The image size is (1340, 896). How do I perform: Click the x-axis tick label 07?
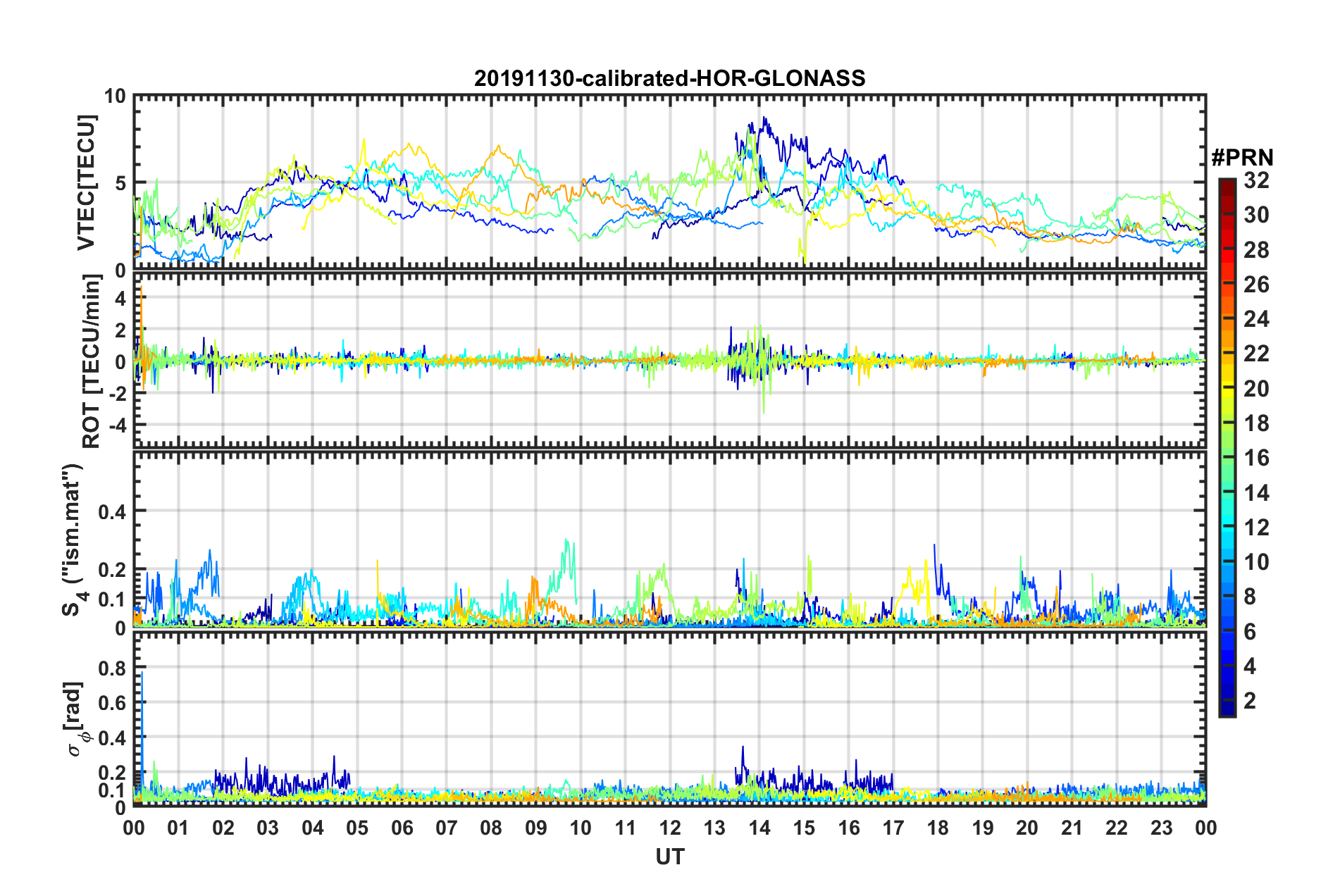point(447,827)
